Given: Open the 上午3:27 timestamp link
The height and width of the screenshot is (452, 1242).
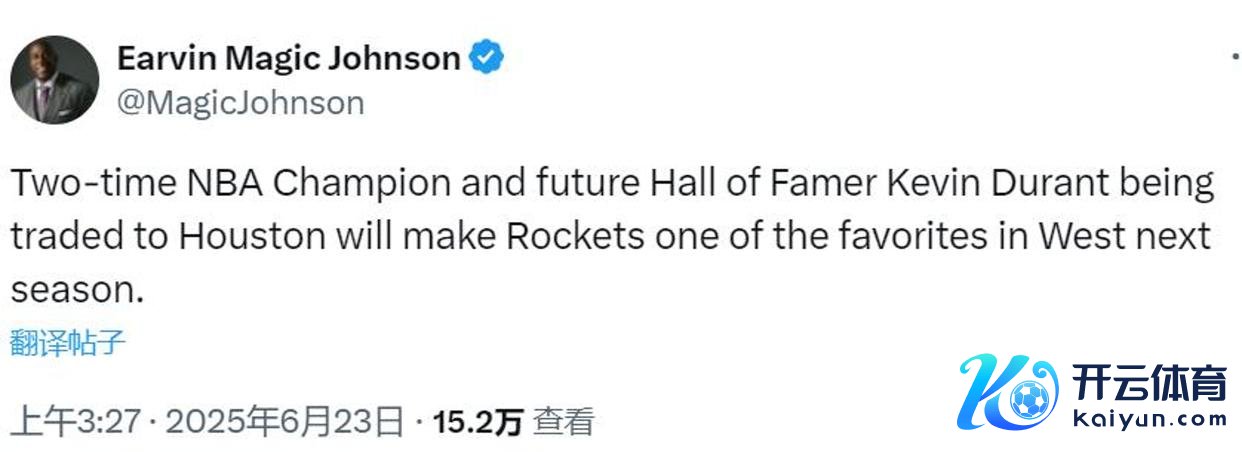Looking at the screenshot, I should pos(76,422).
